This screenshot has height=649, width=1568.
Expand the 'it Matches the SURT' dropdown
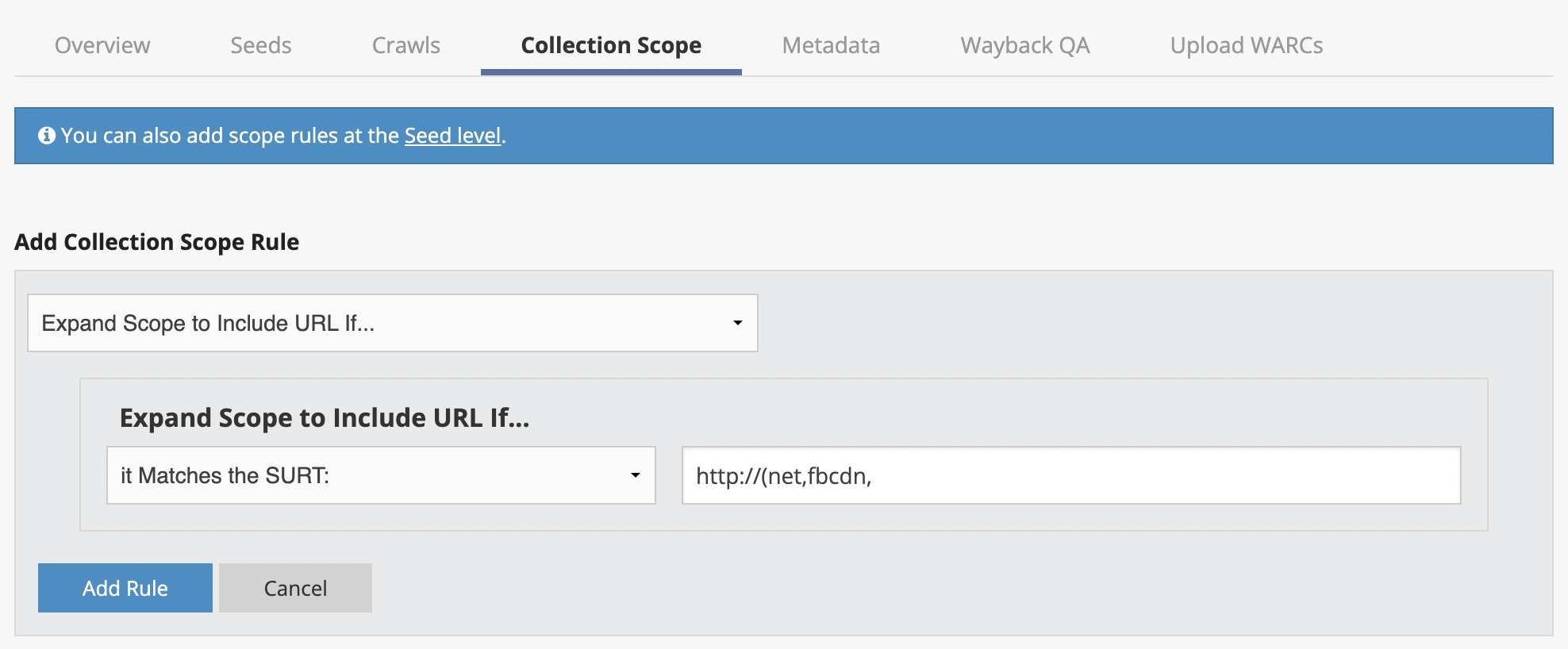tap(381, 475)
